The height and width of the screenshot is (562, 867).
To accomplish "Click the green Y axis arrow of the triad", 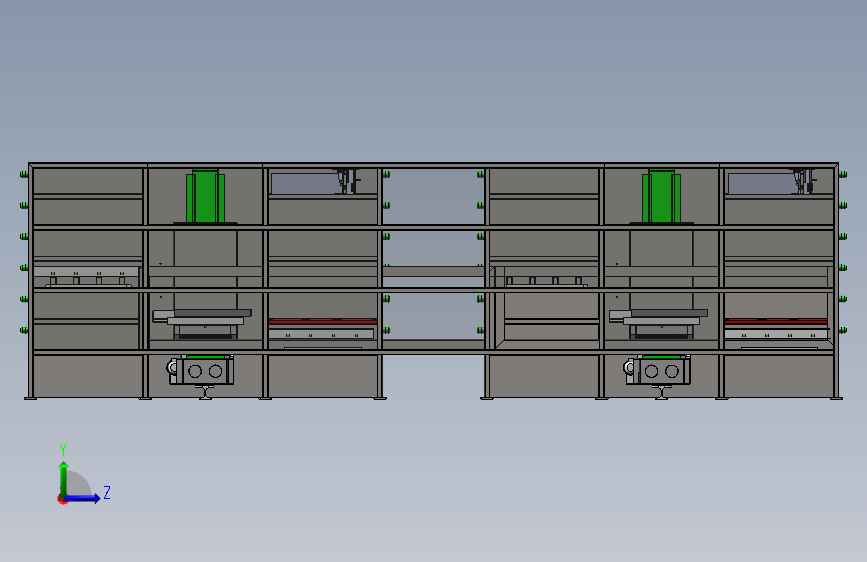I will [63, 479].
